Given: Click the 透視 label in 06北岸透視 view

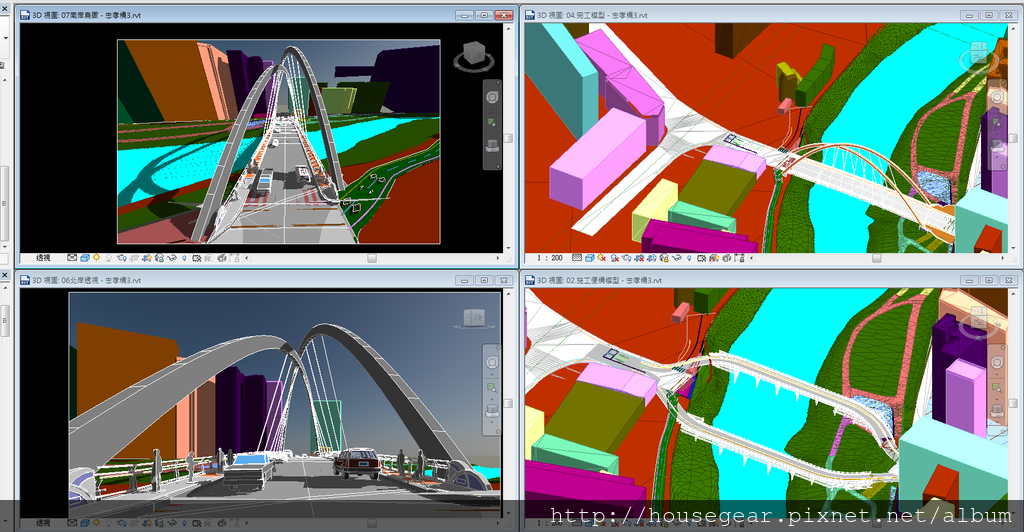Looking at the screenshot, I should [x=43, y=523].
